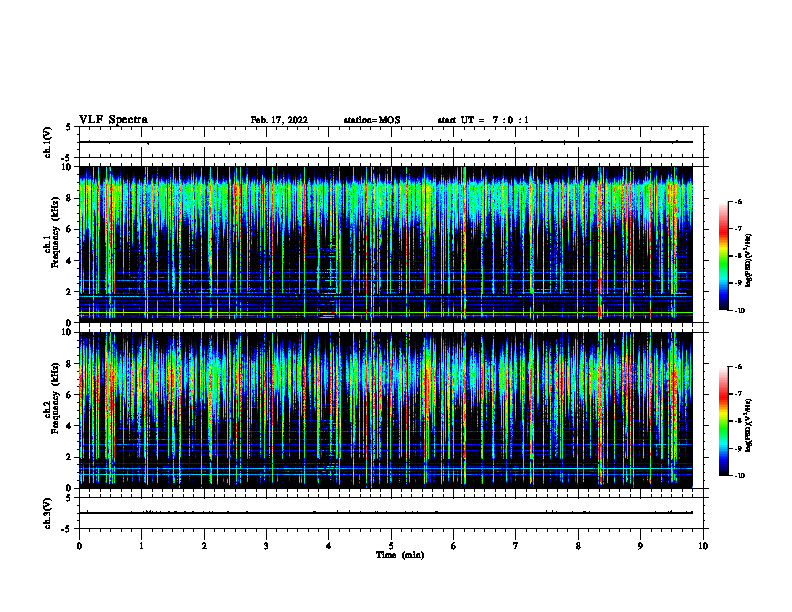Click the "-10" tick on ch.2 colorbar

(739, 476)
